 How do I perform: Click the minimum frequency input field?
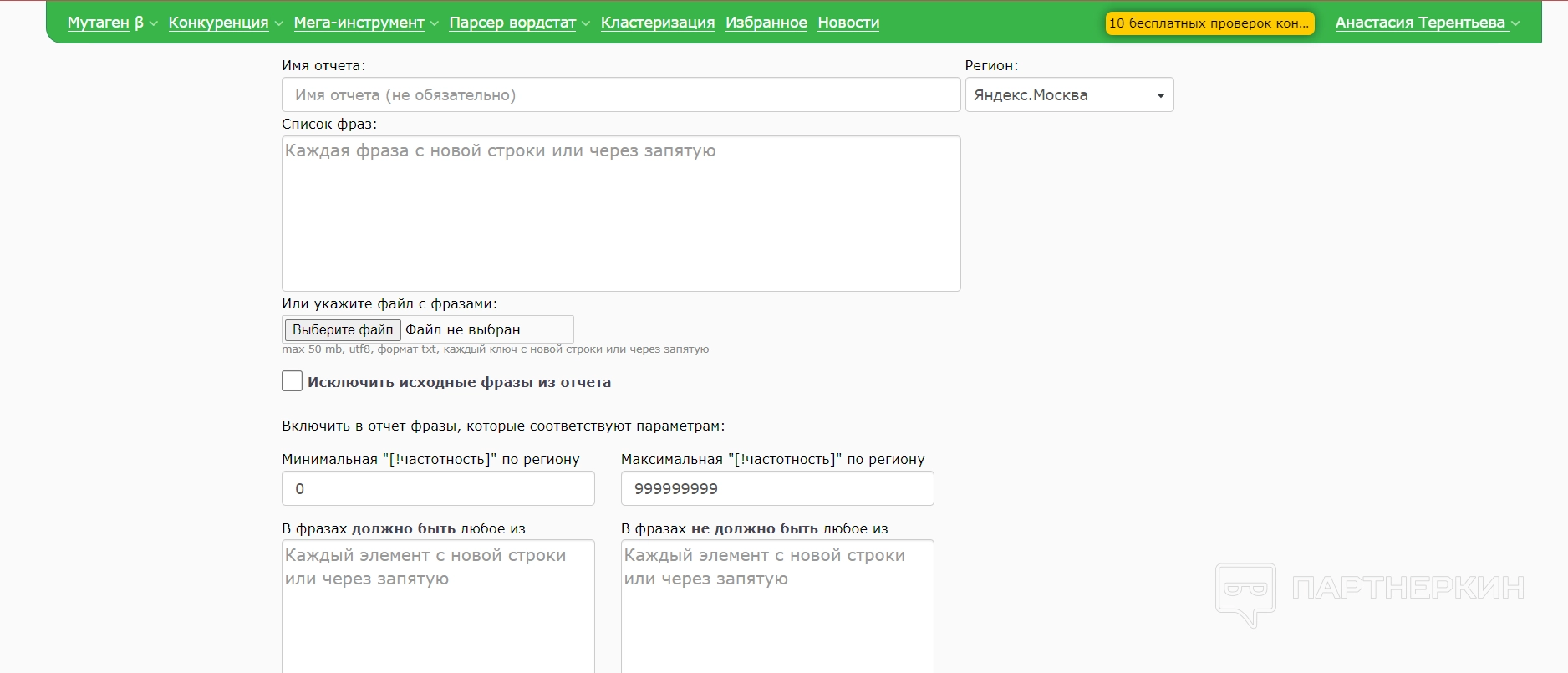438,489
